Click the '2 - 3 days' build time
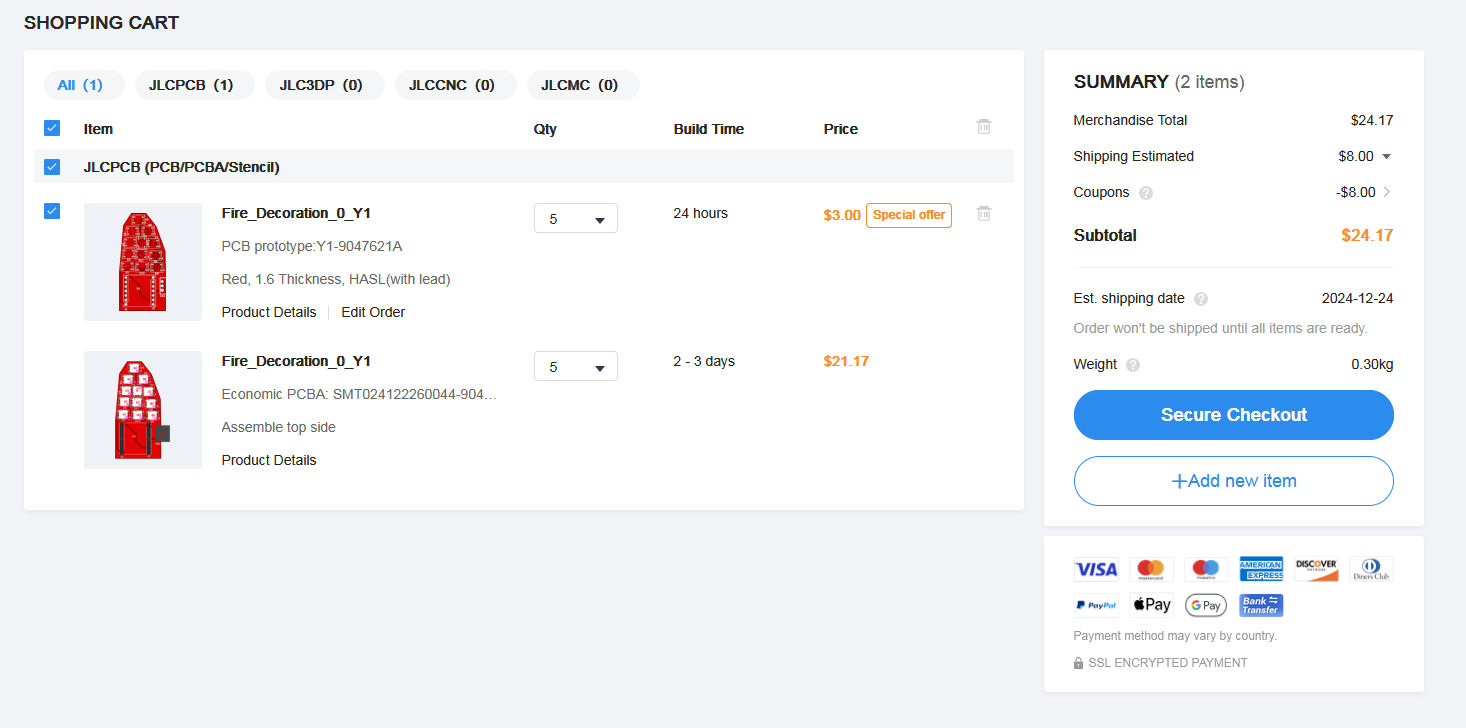This screenshot has height=728, width=1466. coord(704,361)
